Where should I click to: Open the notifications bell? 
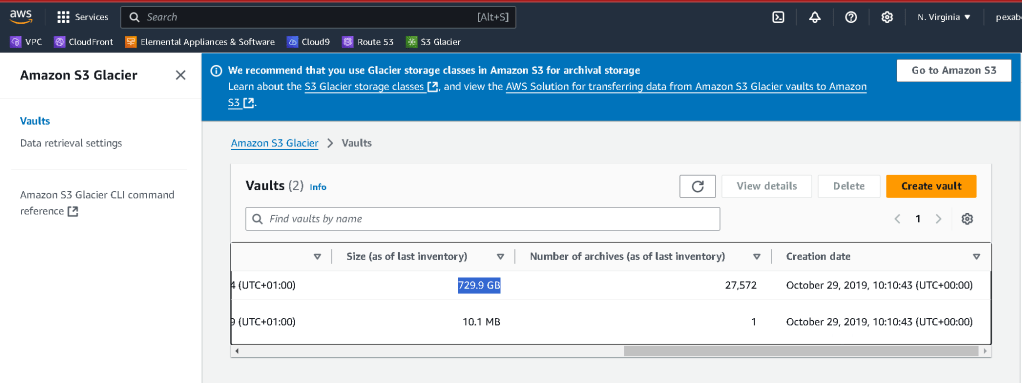click(x=814, y=18)
